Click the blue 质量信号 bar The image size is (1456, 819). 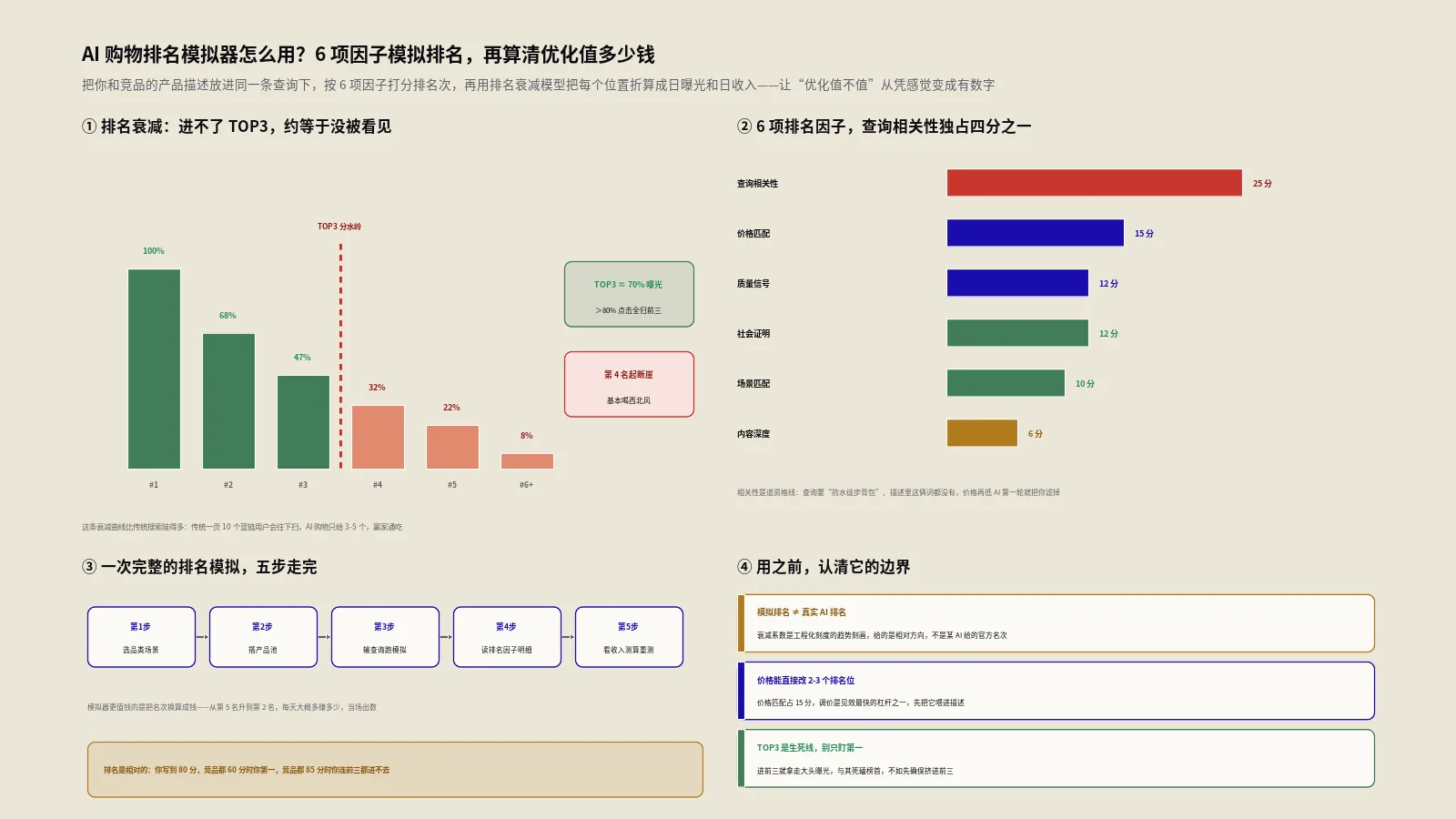tap(1017, 283)
